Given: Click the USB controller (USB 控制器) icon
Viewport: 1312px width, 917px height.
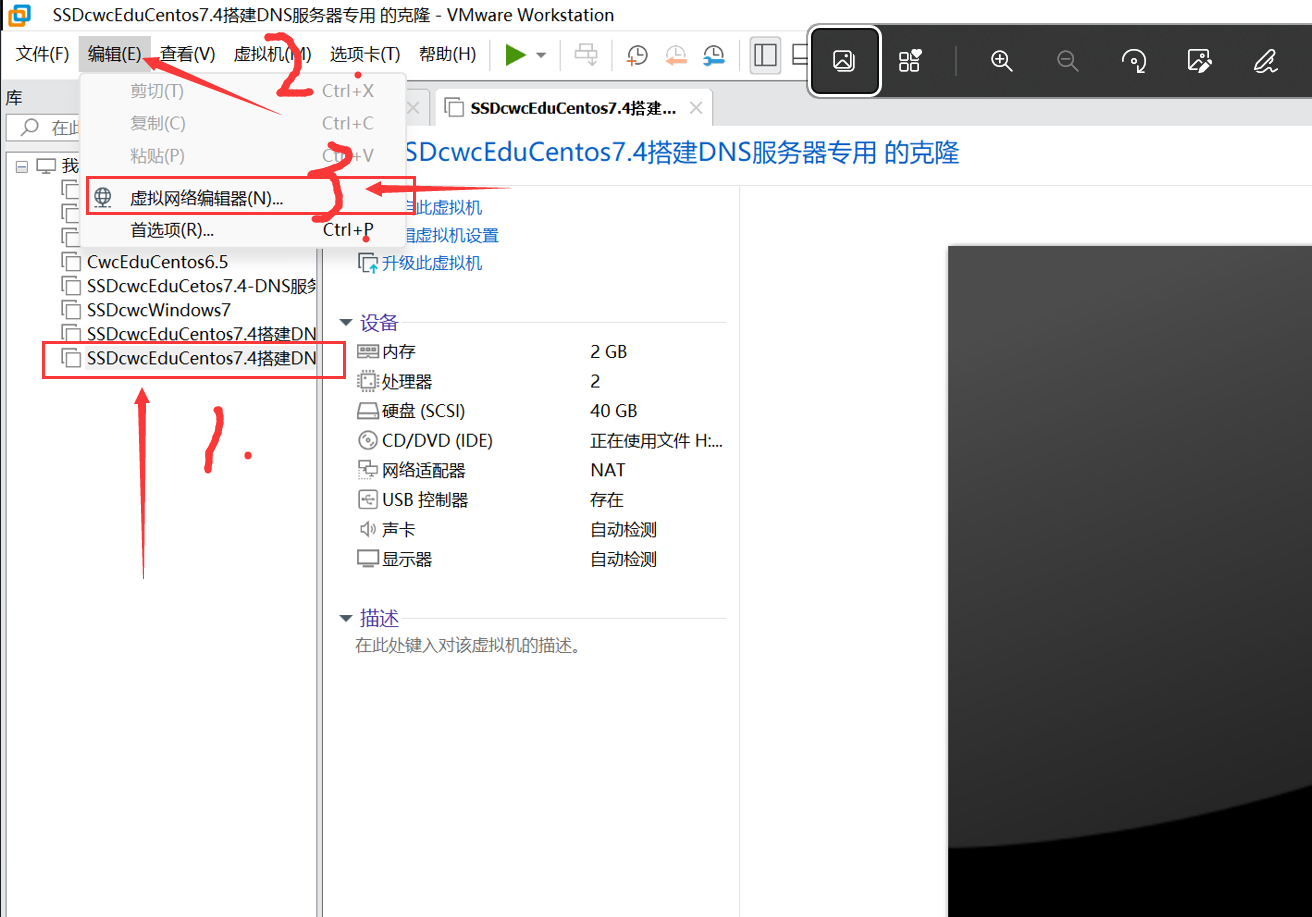Looking at the screenshot, I should coord(367,500).
